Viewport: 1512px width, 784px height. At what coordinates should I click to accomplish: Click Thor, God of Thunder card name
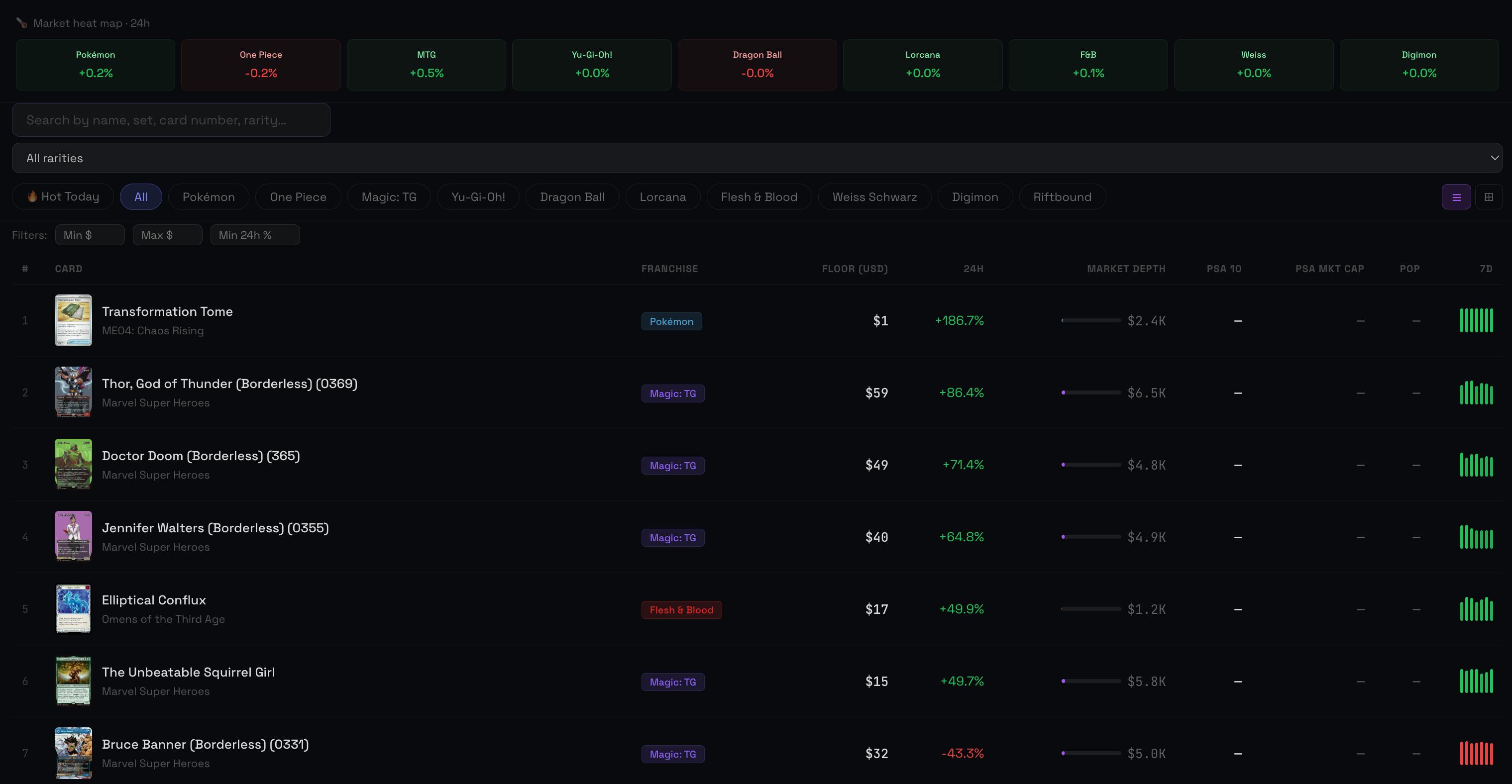pos(229,384)
